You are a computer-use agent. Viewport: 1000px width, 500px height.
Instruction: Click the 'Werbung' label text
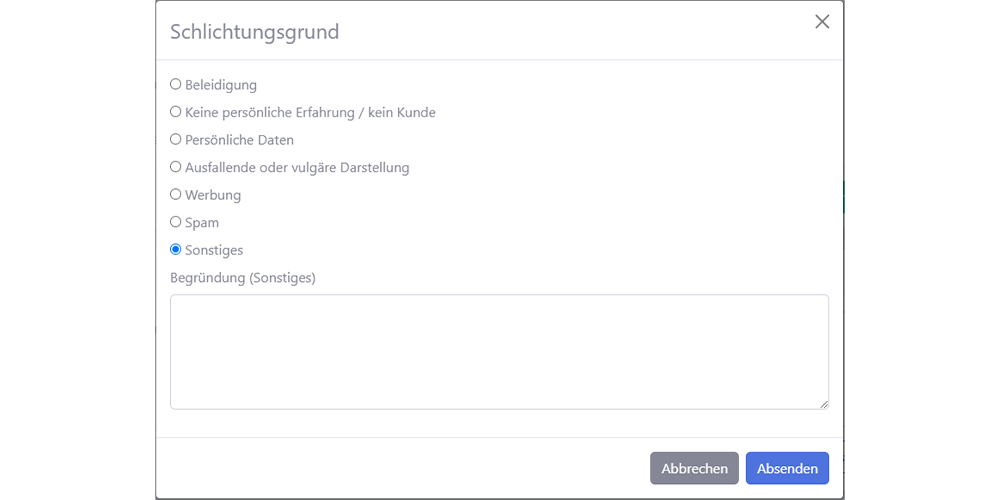point(213,195)
